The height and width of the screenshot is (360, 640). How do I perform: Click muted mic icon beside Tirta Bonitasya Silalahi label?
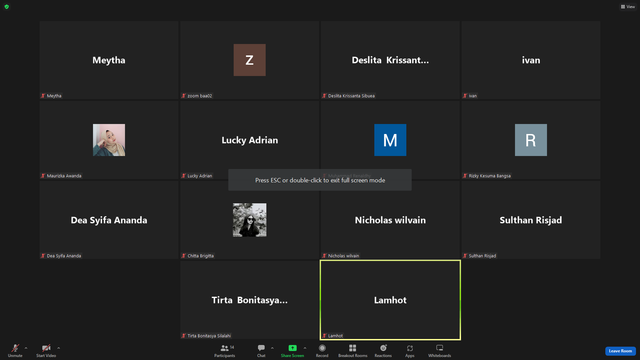pos(184,336)
